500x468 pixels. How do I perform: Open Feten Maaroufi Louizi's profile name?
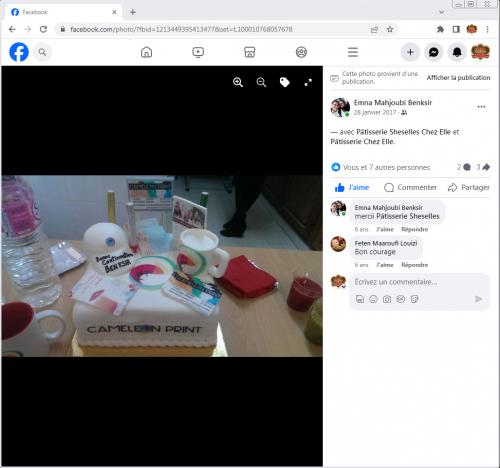click(x=386, y=243)
